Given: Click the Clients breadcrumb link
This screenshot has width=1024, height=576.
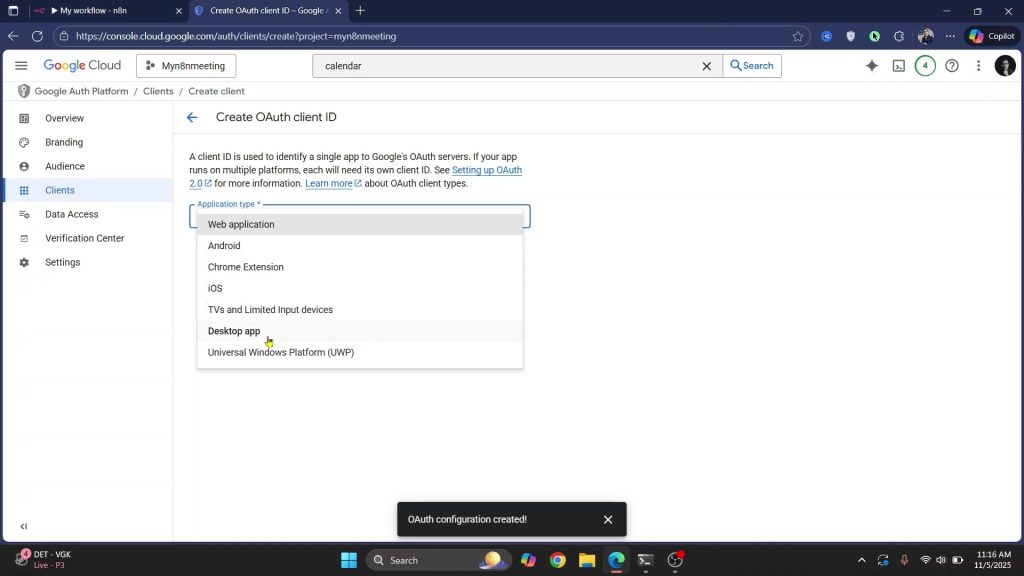Looking at the screenshot, I should [x=158, y=91].
